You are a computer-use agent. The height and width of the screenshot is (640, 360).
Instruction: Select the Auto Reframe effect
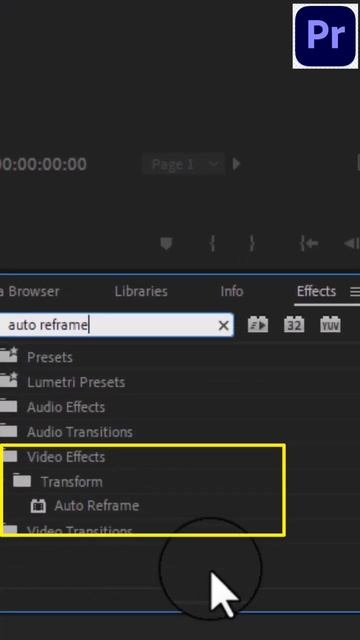[x=97, y=506]
